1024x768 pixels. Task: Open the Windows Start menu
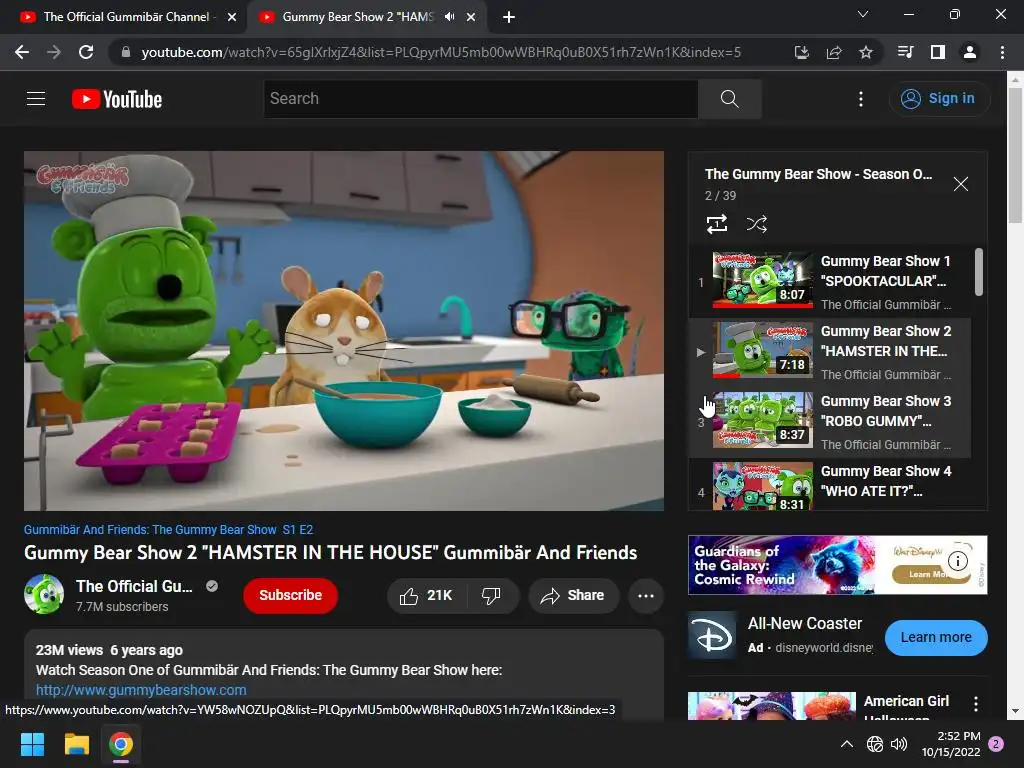[32, 744]
